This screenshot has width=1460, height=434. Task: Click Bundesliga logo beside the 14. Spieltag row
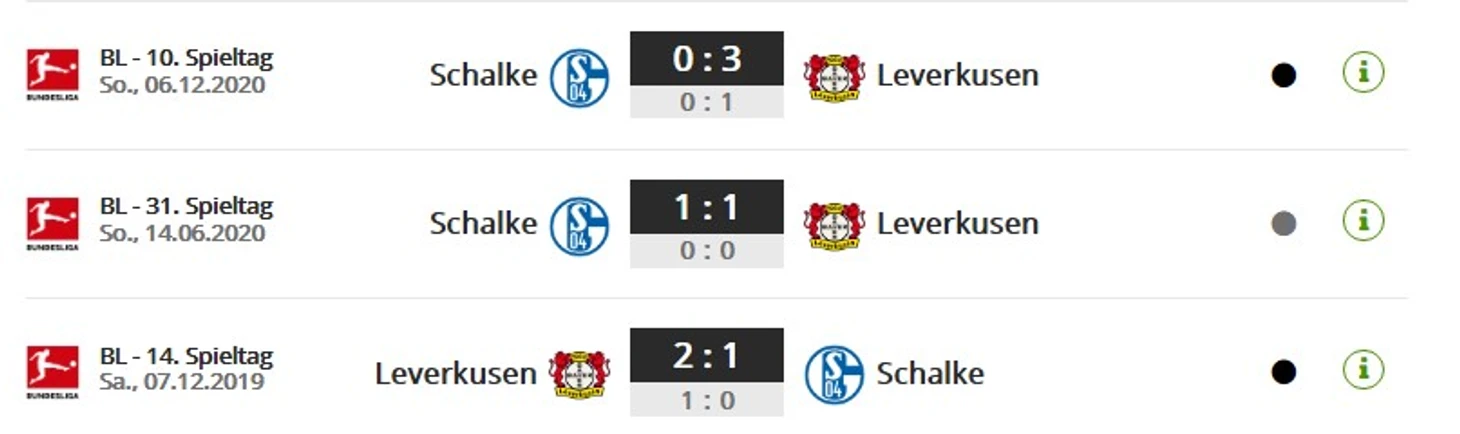[52, 372]
